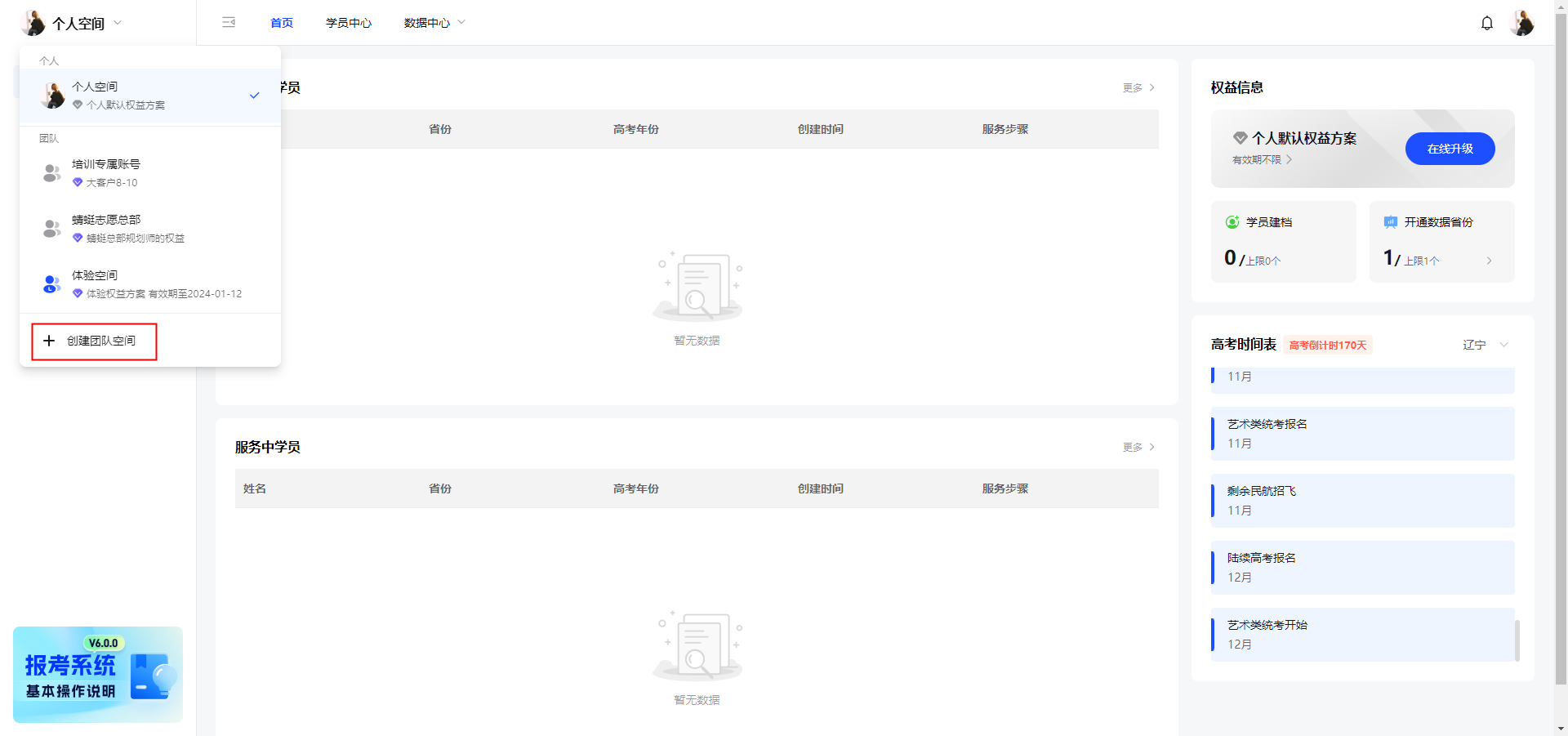Screen dimensions: 1568x736
Task: Click the plus icon for 创建团队空间
Action: (x=49, y=341)
